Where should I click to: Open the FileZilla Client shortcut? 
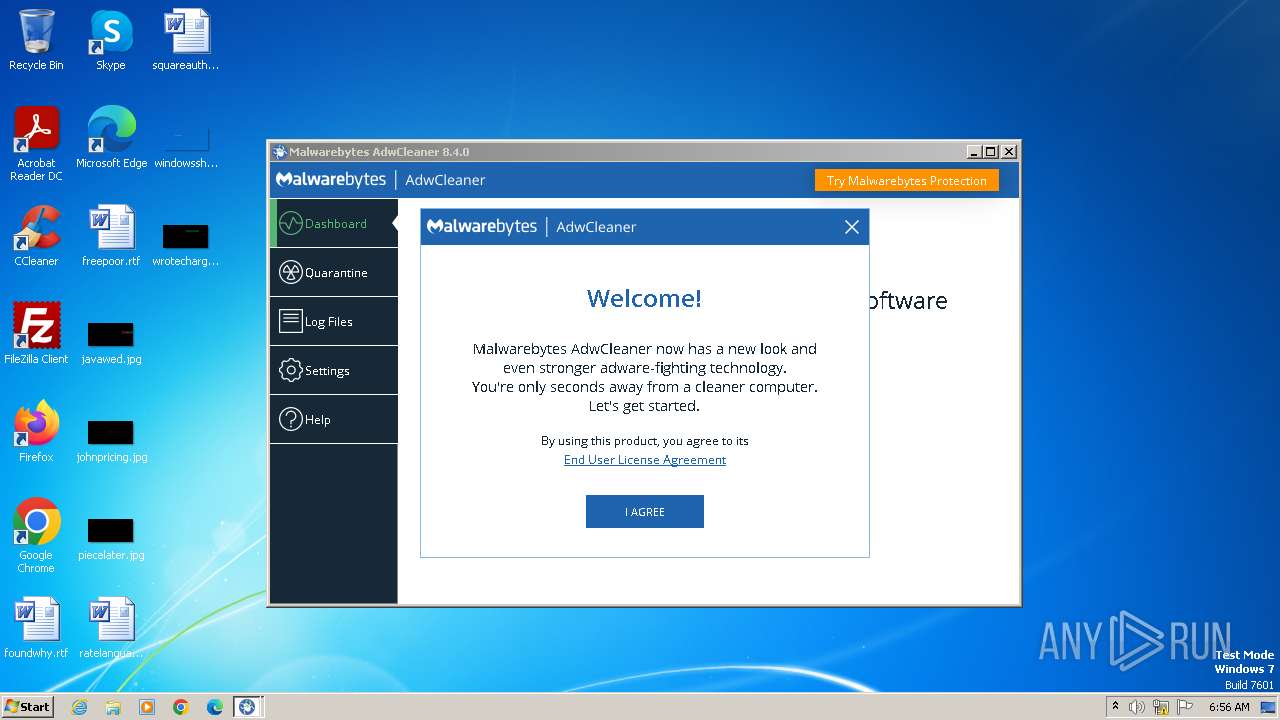(36, 334)
